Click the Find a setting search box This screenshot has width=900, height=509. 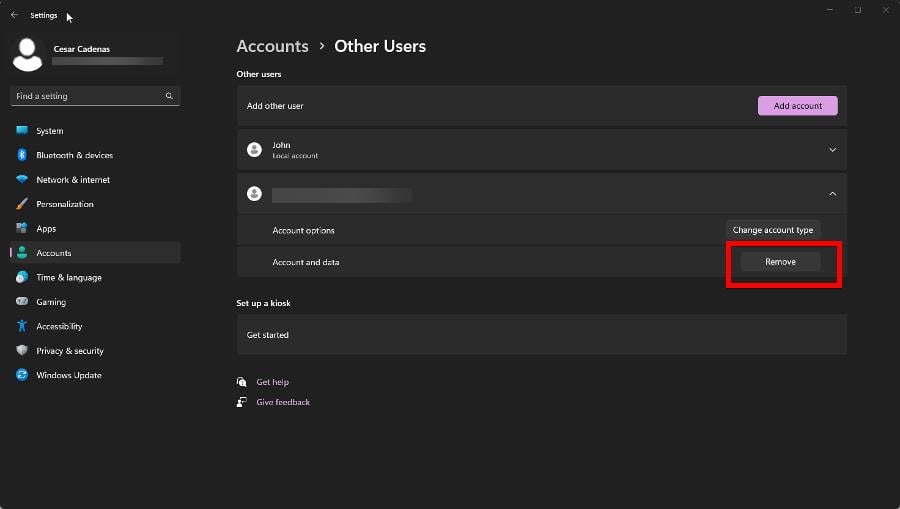click(x=88, y=96)
